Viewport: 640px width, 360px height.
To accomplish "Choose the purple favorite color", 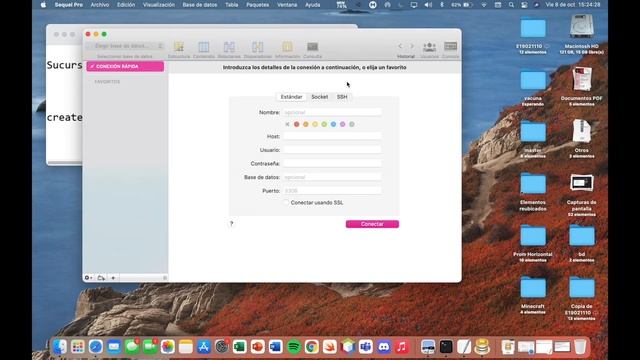I will coord(342,124).
